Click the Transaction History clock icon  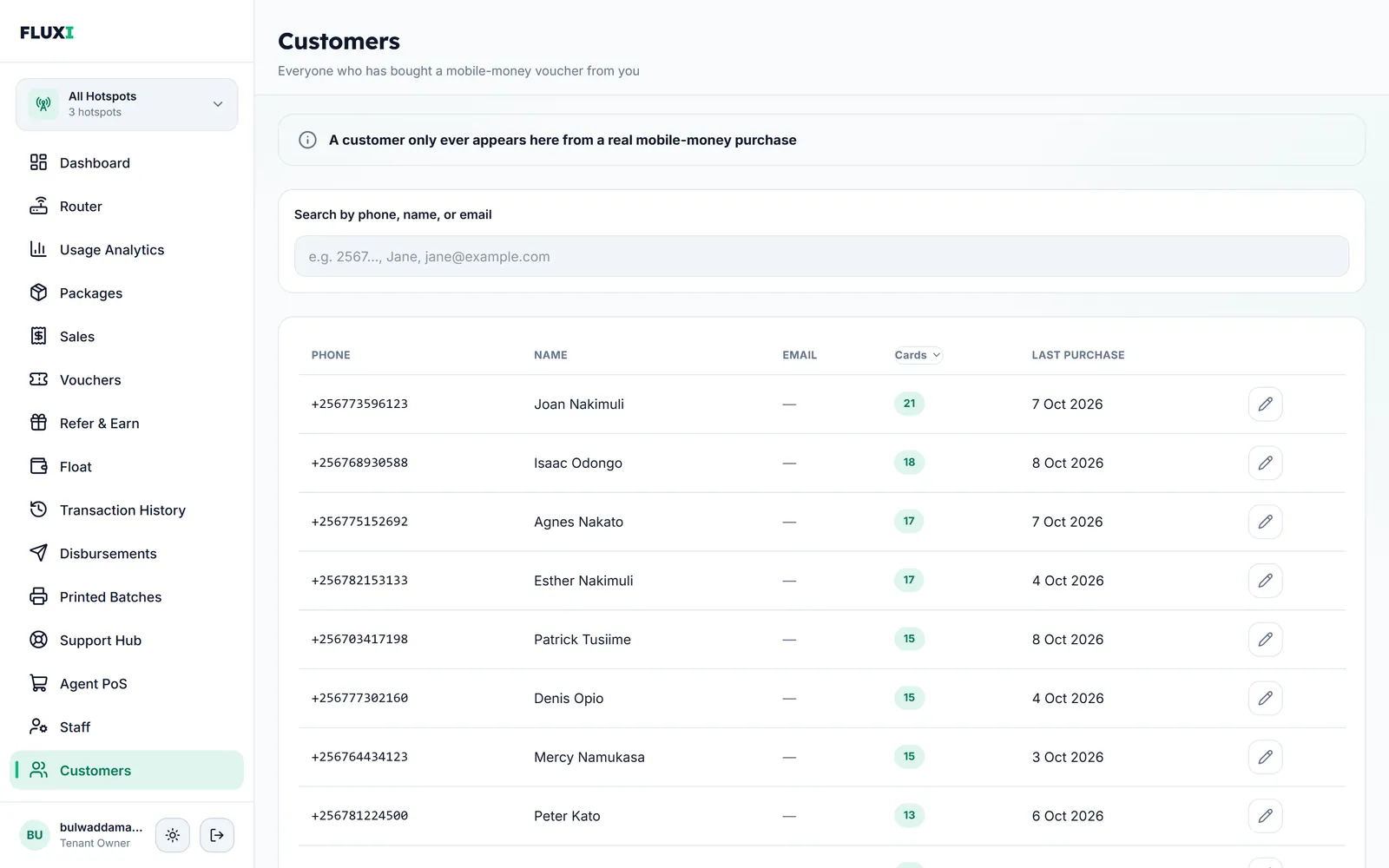pyautogui.click(x=38, y=510)
